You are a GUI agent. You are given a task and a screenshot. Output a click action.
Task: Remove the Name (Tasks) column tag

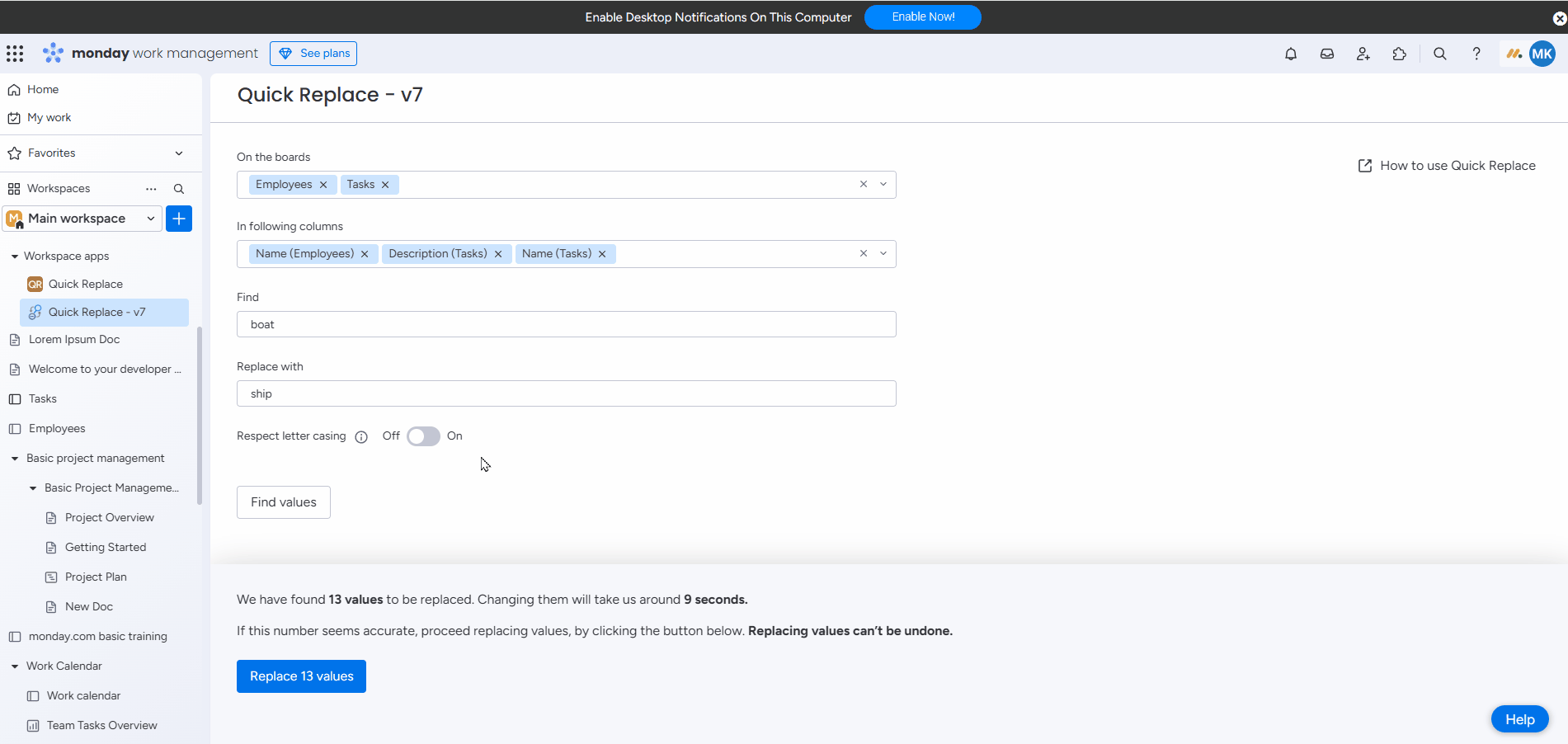602,254
